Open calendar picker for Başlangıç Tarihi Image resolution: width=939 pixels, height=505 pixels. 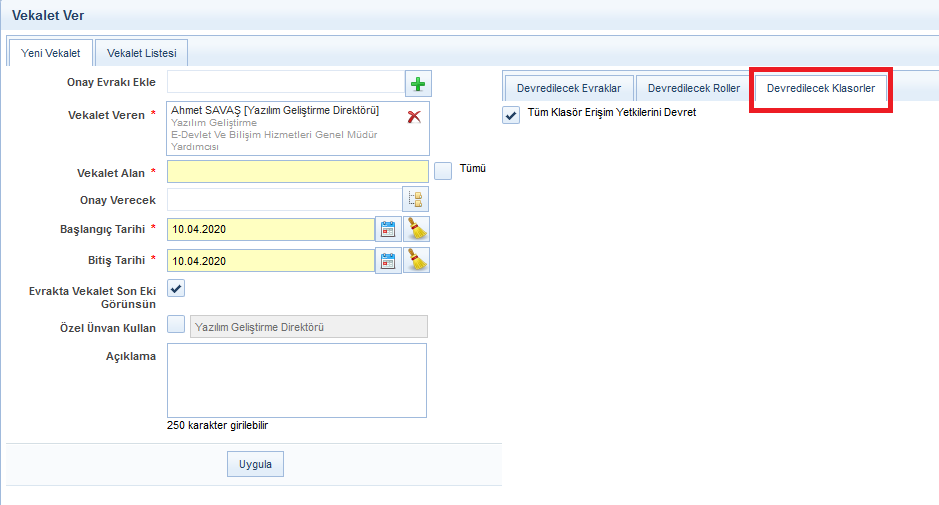click(388, 229)
